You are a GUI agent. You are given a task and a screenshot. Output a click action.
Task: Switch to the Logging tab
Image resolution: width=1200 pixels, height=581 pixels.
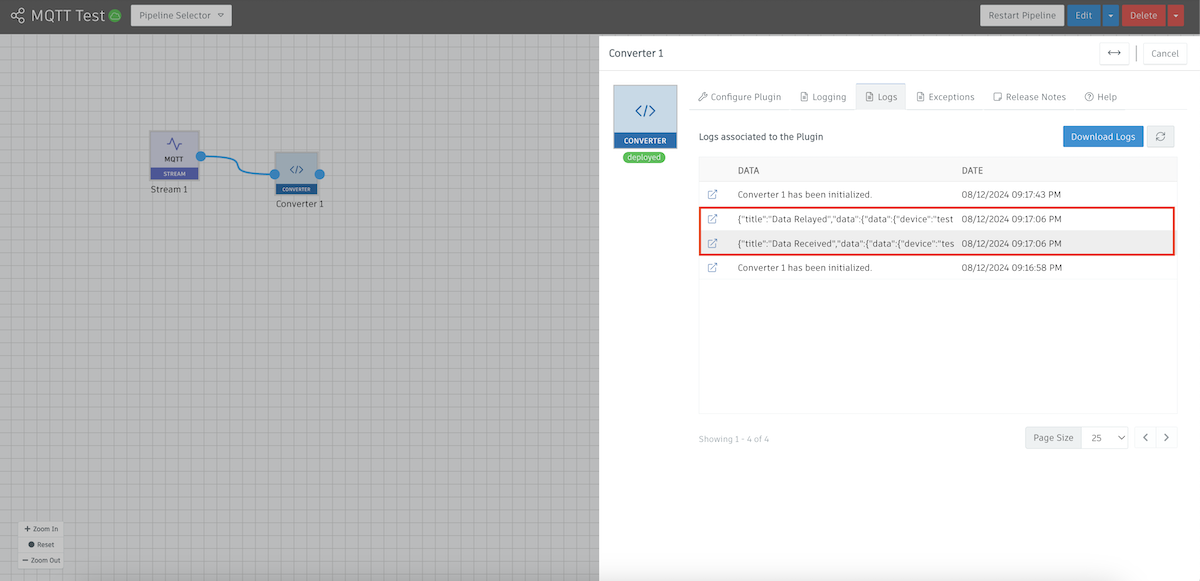[823, 97]
